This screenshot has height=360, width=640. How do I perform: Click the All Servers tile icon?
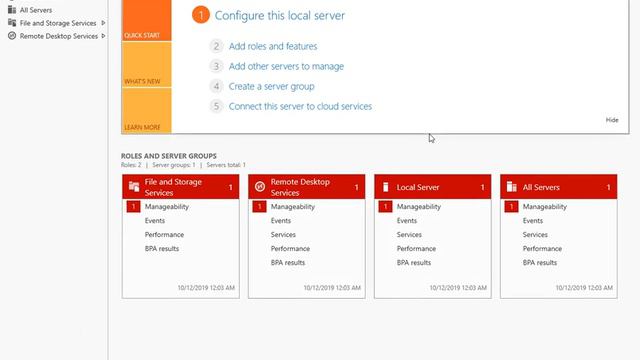coord(511,187)
